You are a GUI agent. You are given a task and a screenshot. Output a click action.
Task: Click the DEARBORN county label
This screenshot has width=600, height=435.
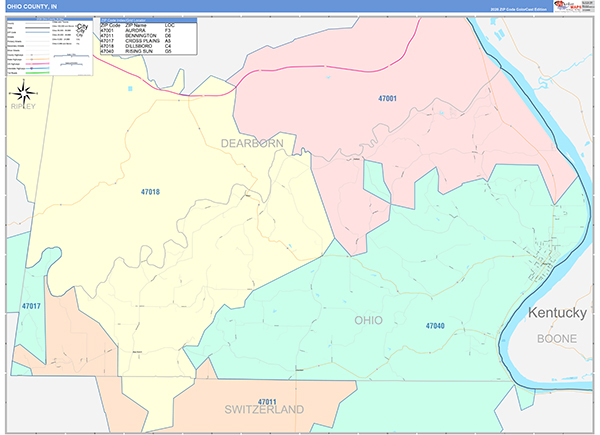click(252, 143)
